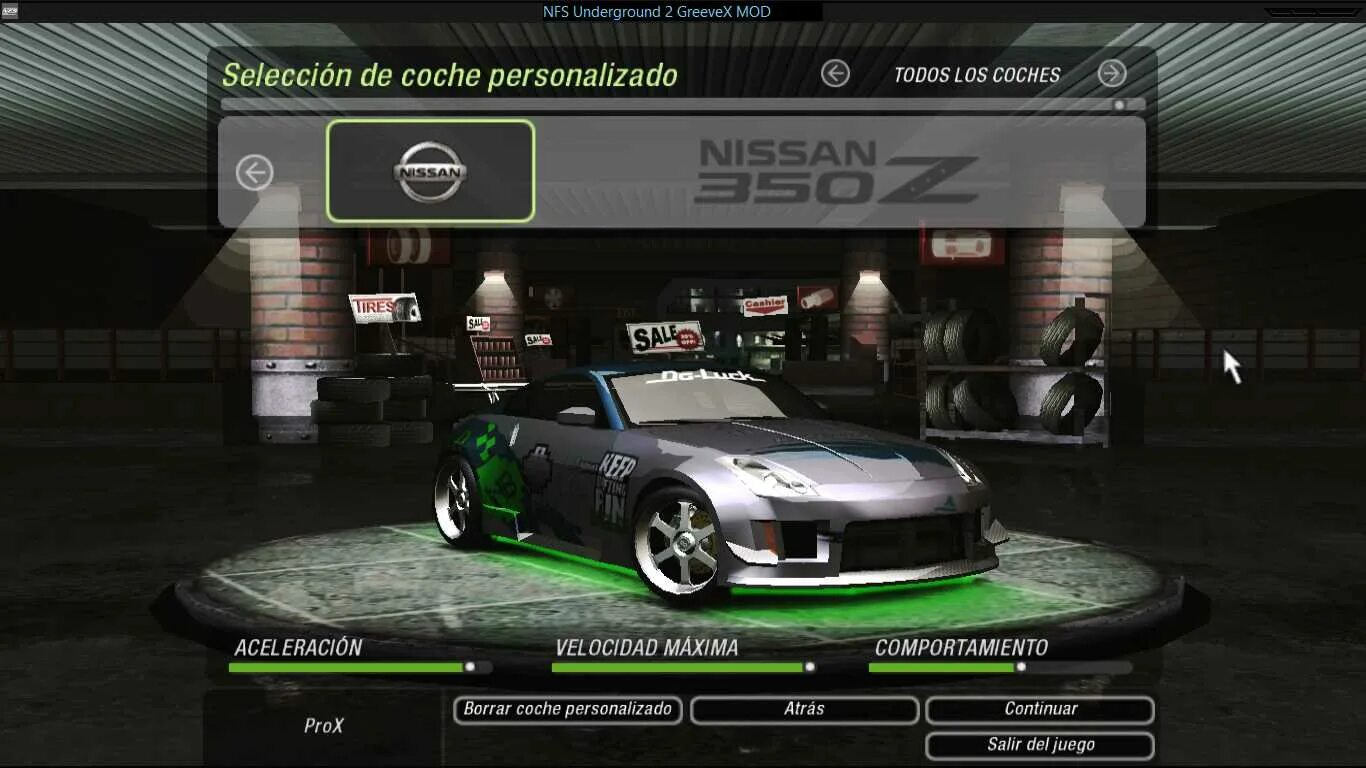
Task: Select the previous car category arrow
Action: pyautogui.click(x=835, y=74)
